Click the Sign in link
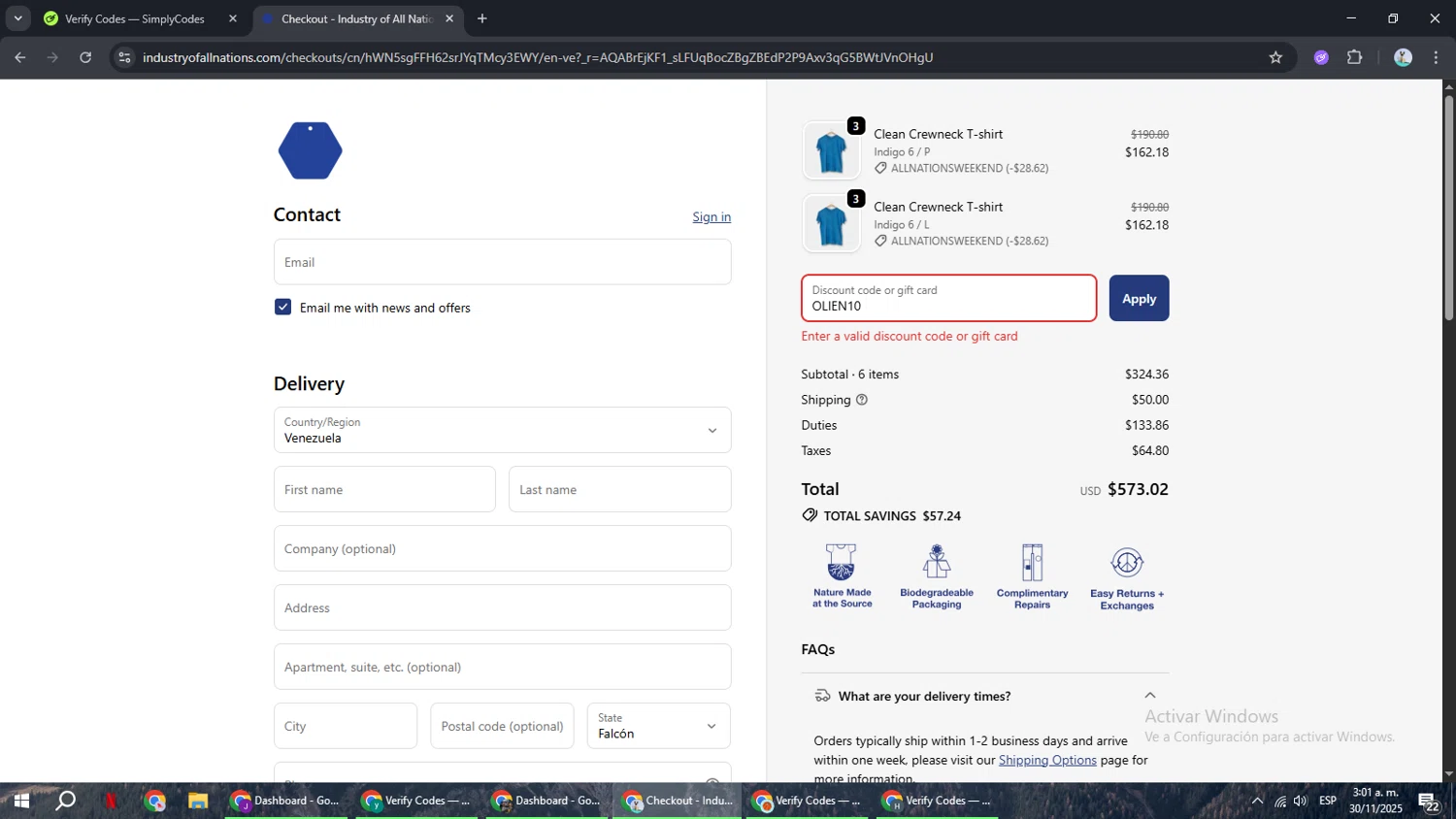The width and height of the screenshot is (1456, 819). [x=711, y=216]
